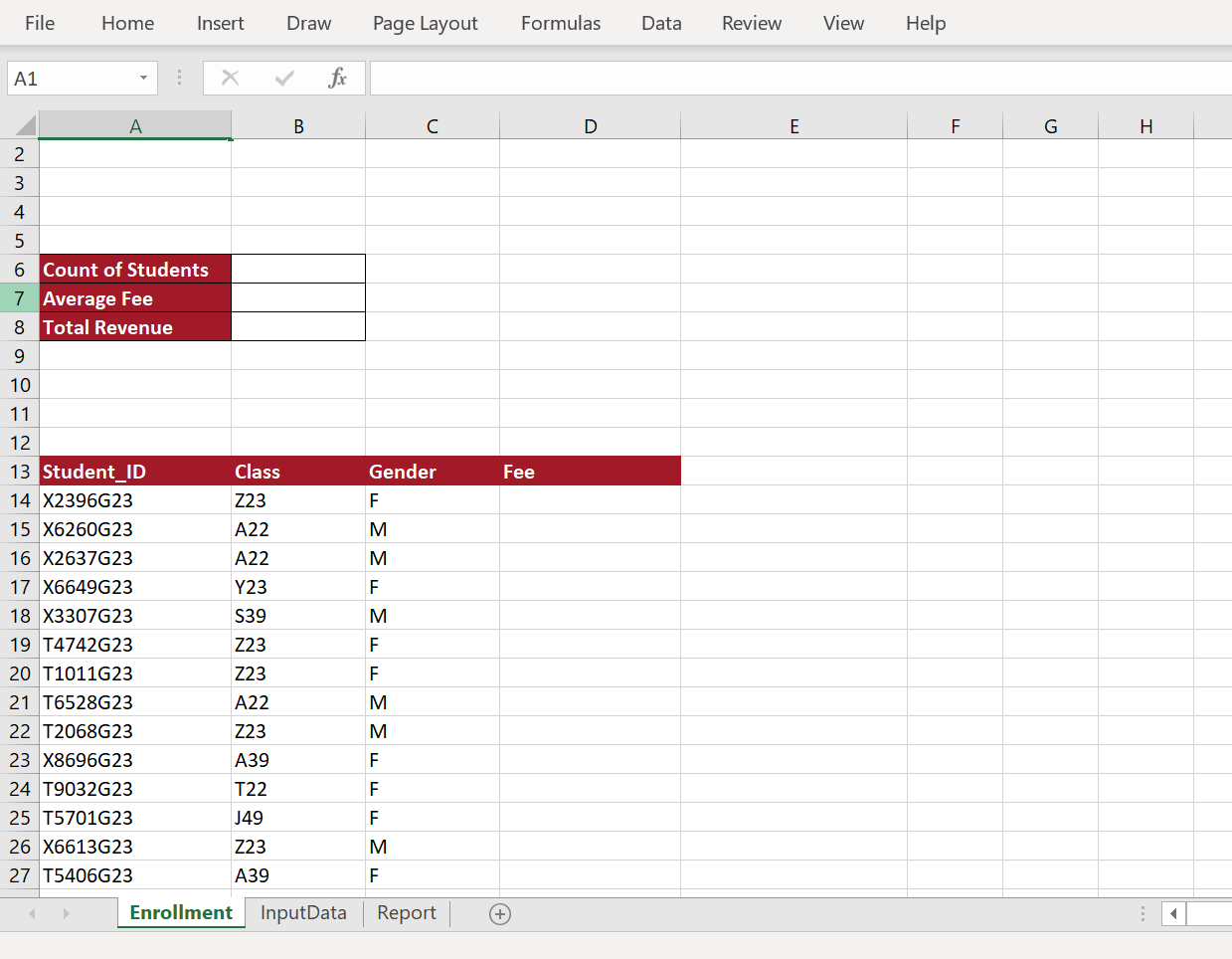Open the Report sheet tab
Screen dimensions: 1232x959
click(x=406, y=912)
